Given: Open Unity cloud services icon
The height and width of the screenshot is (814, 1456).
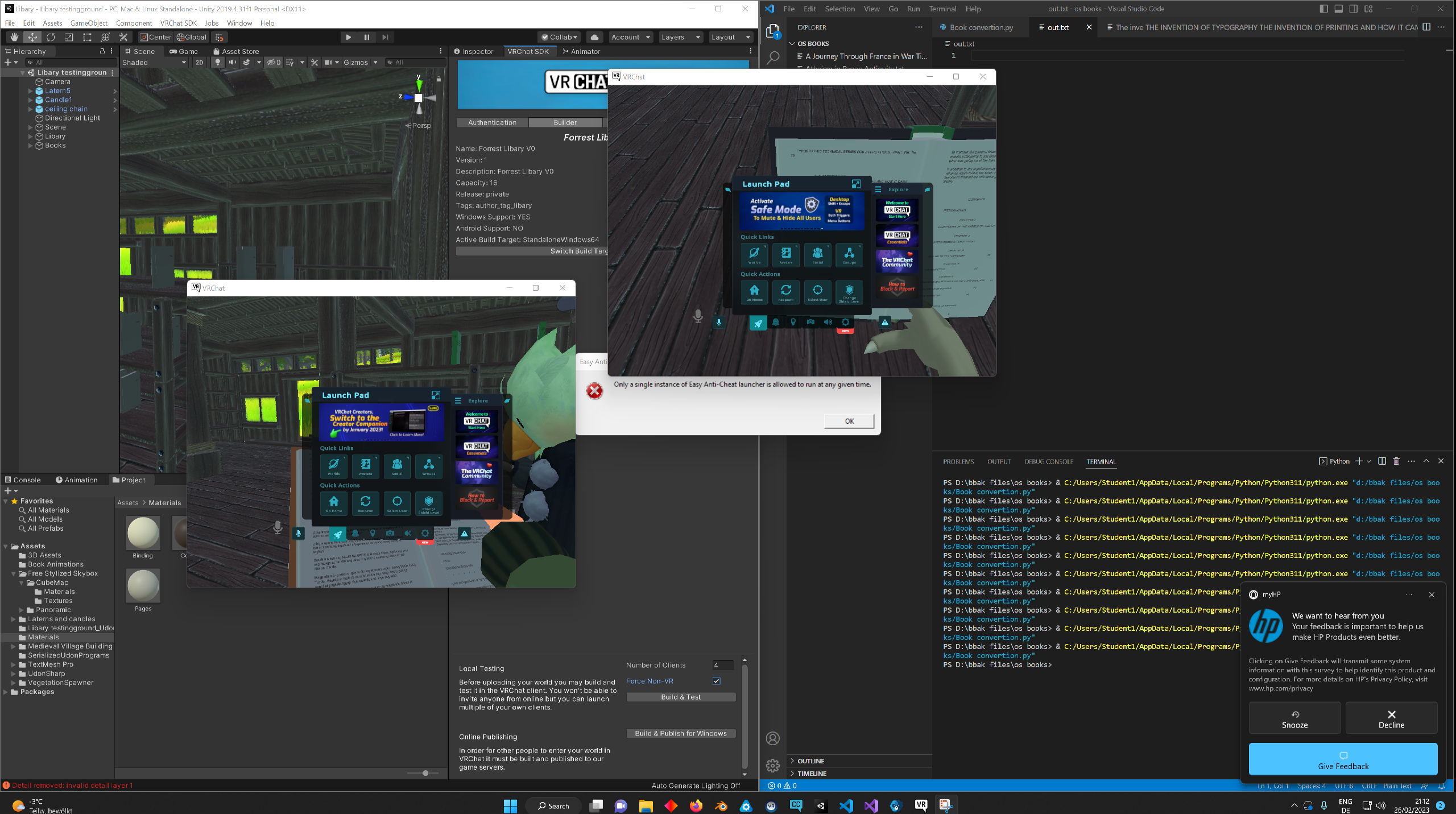Looking at the screenshot, I should tap(594, 37).
